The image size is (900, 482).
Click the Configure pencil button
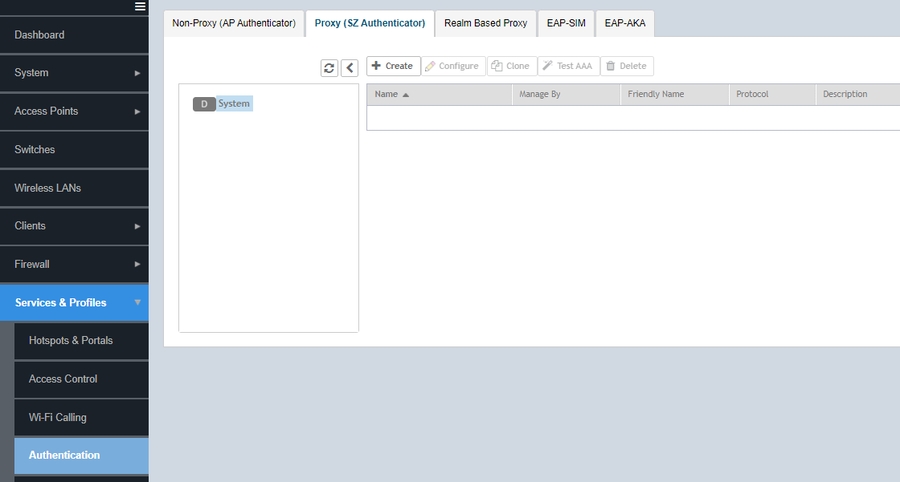tap(452, 66)
